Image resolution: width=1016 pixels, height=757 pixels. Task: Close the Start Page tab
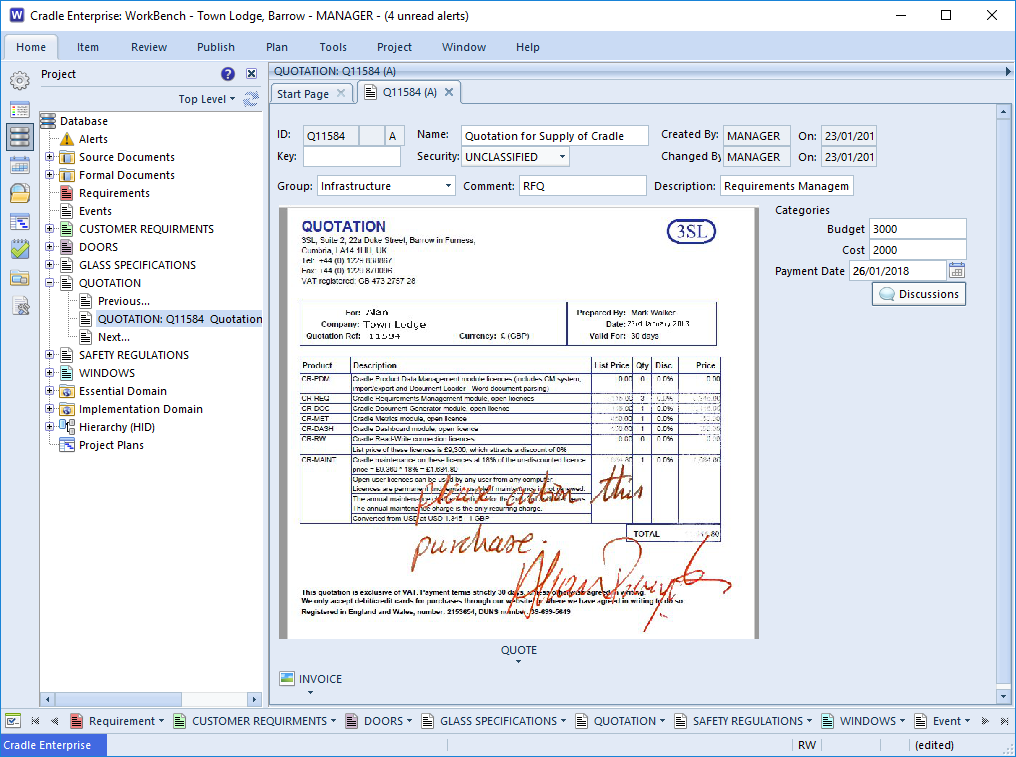[341, 93]
